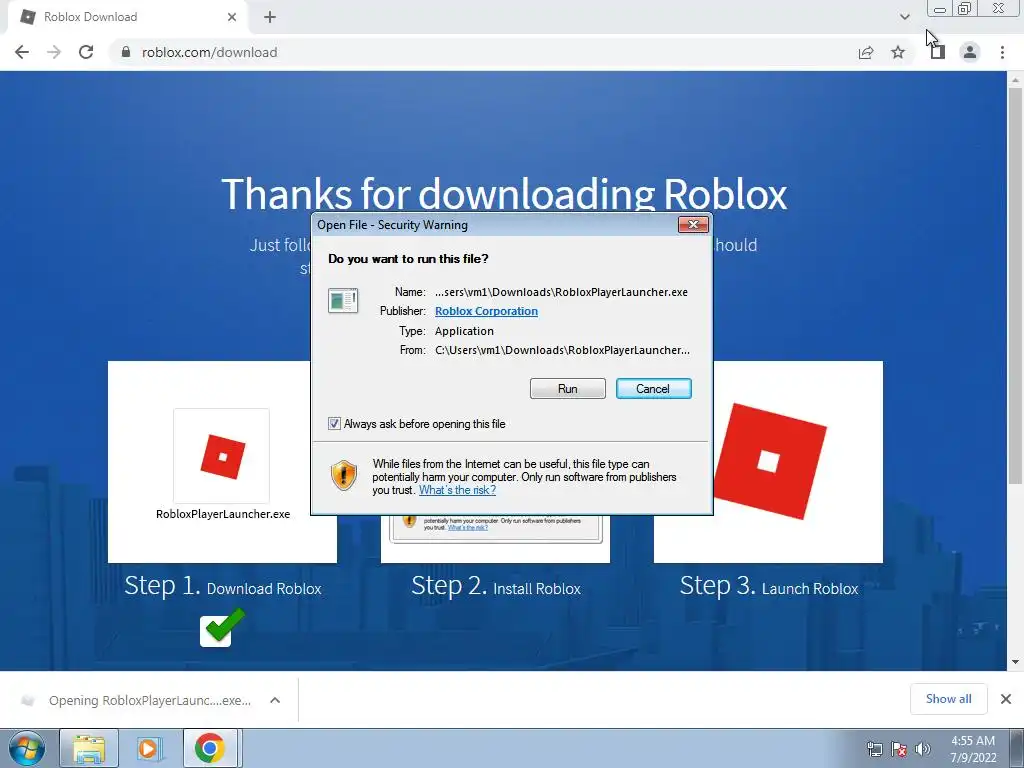
Task: Click the Step 3 Launch Roblox text
Action: 769,586
